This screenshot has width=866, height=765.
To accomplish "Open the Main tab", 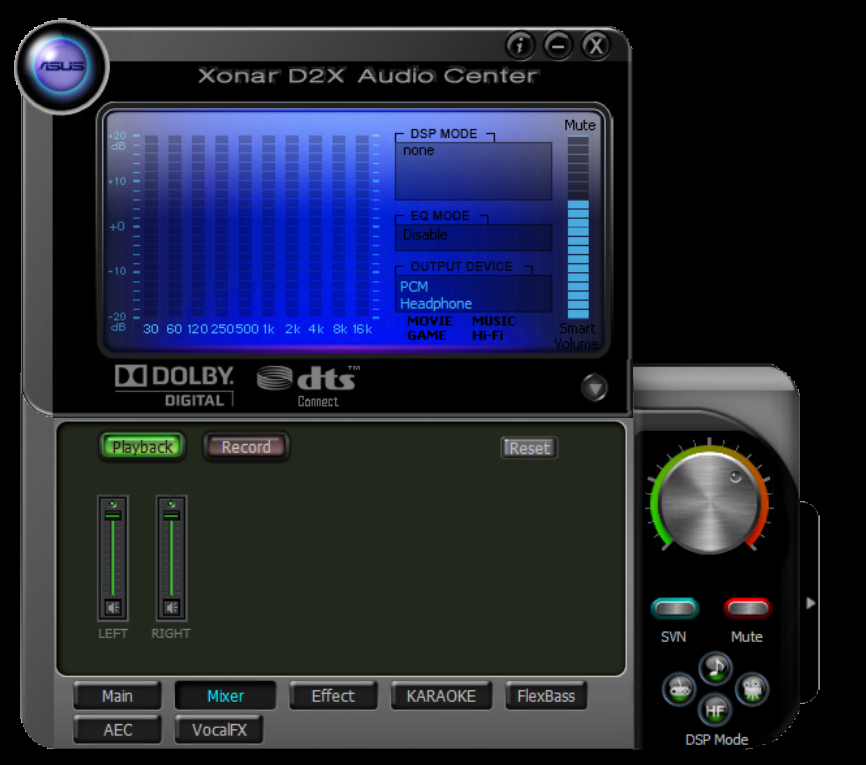I will tap(117, 696).
